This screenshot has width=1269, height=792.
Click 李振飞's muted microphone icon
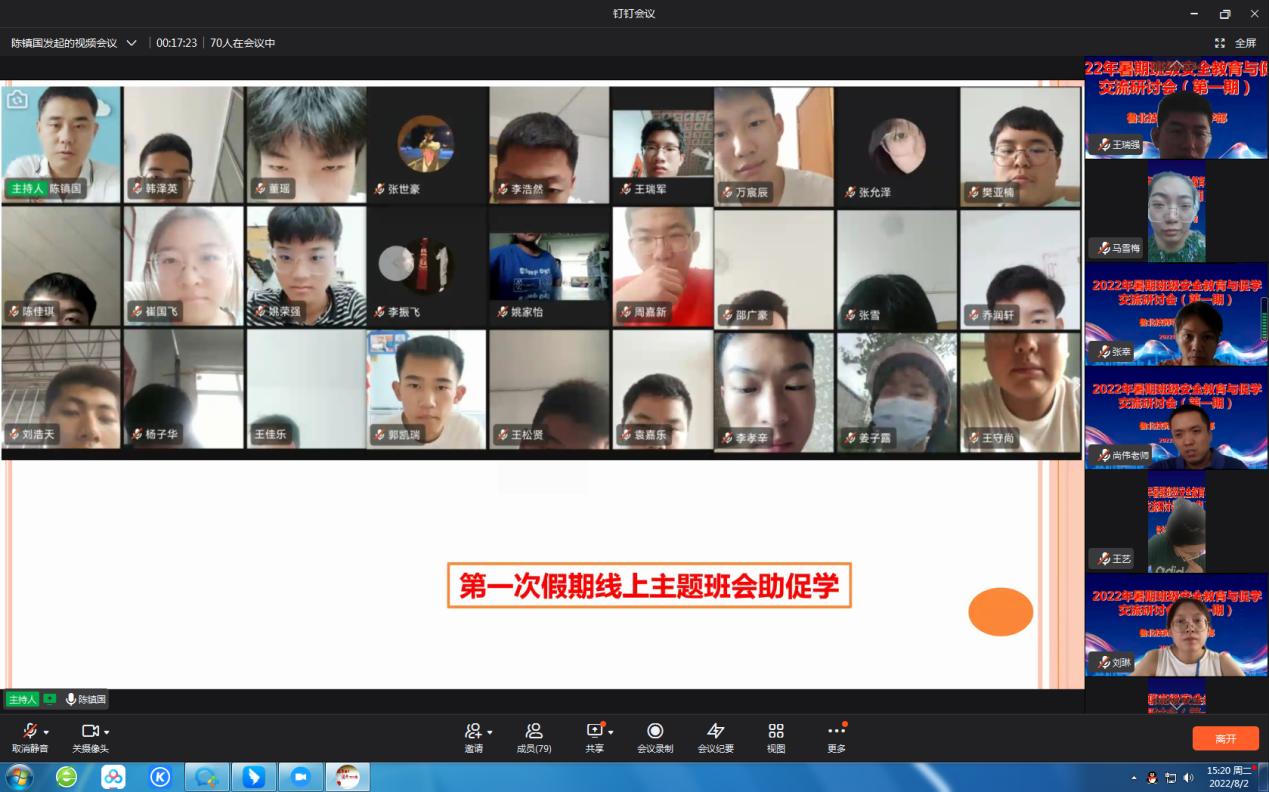[x=380, y=312]
